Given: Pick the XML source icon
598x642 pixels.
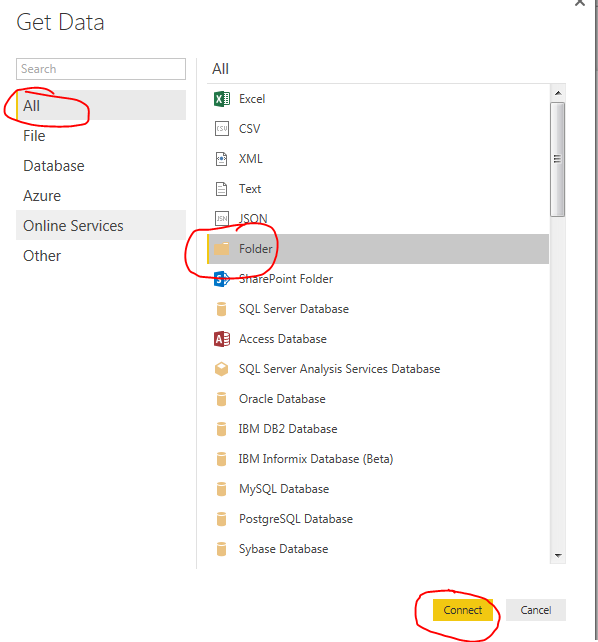Looking at the screenshot, I should tap(221, 158).
